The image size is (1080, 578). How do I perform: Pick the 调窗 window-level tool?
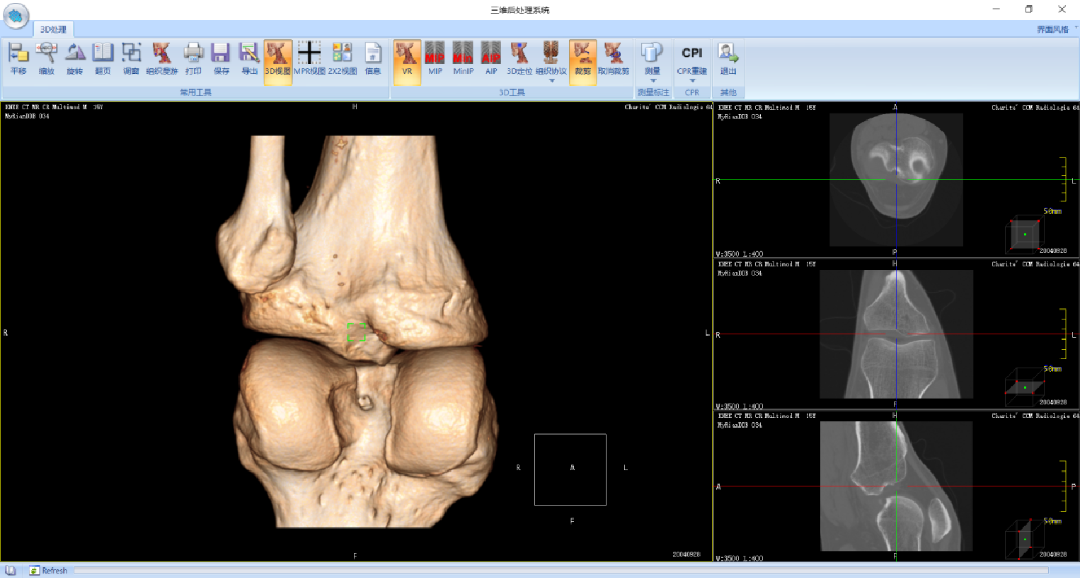131,59
